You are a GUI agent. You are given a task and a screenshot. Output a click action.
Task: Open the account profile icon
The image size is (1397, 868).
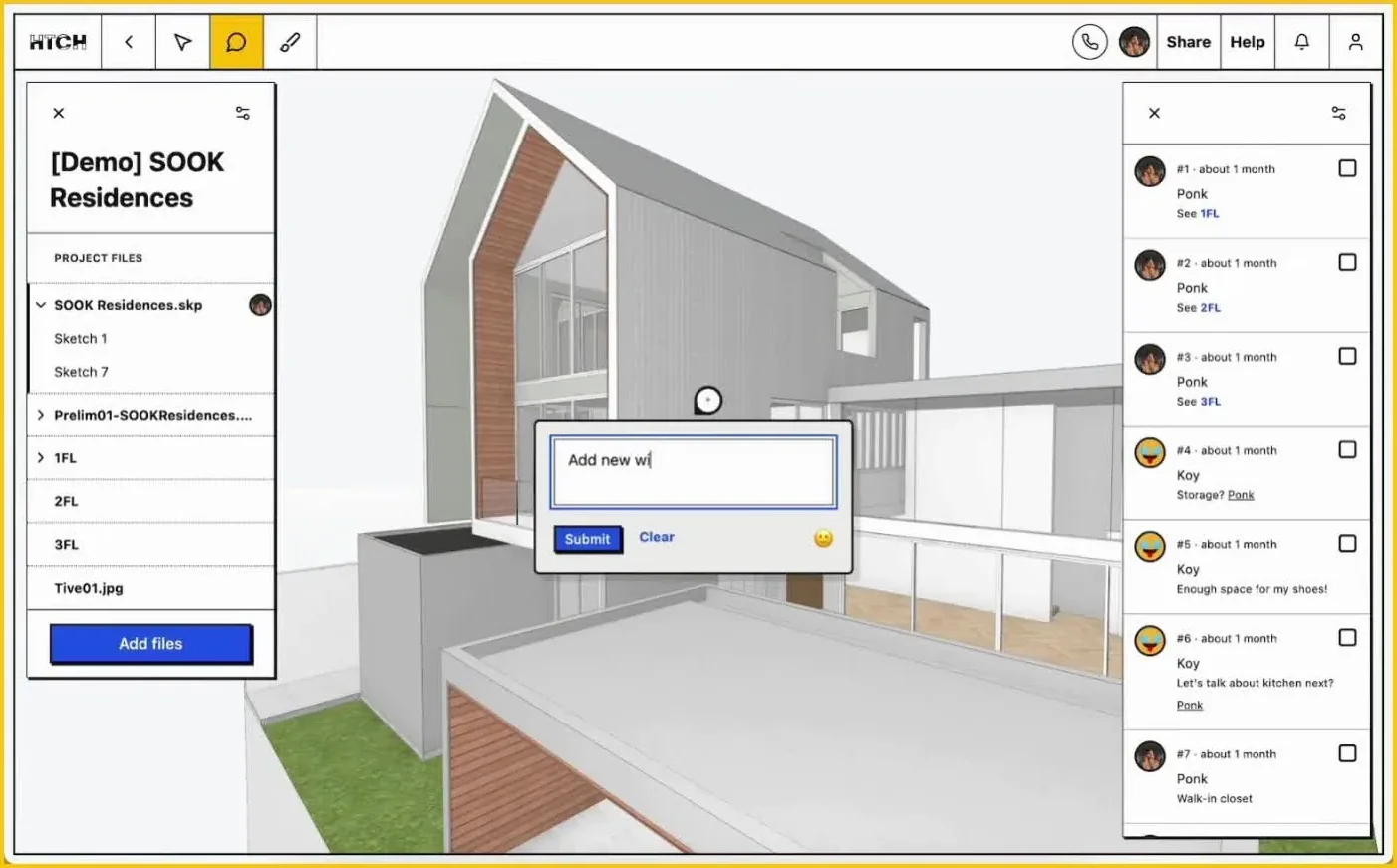pyautogui.click(x=1355, y=42)
